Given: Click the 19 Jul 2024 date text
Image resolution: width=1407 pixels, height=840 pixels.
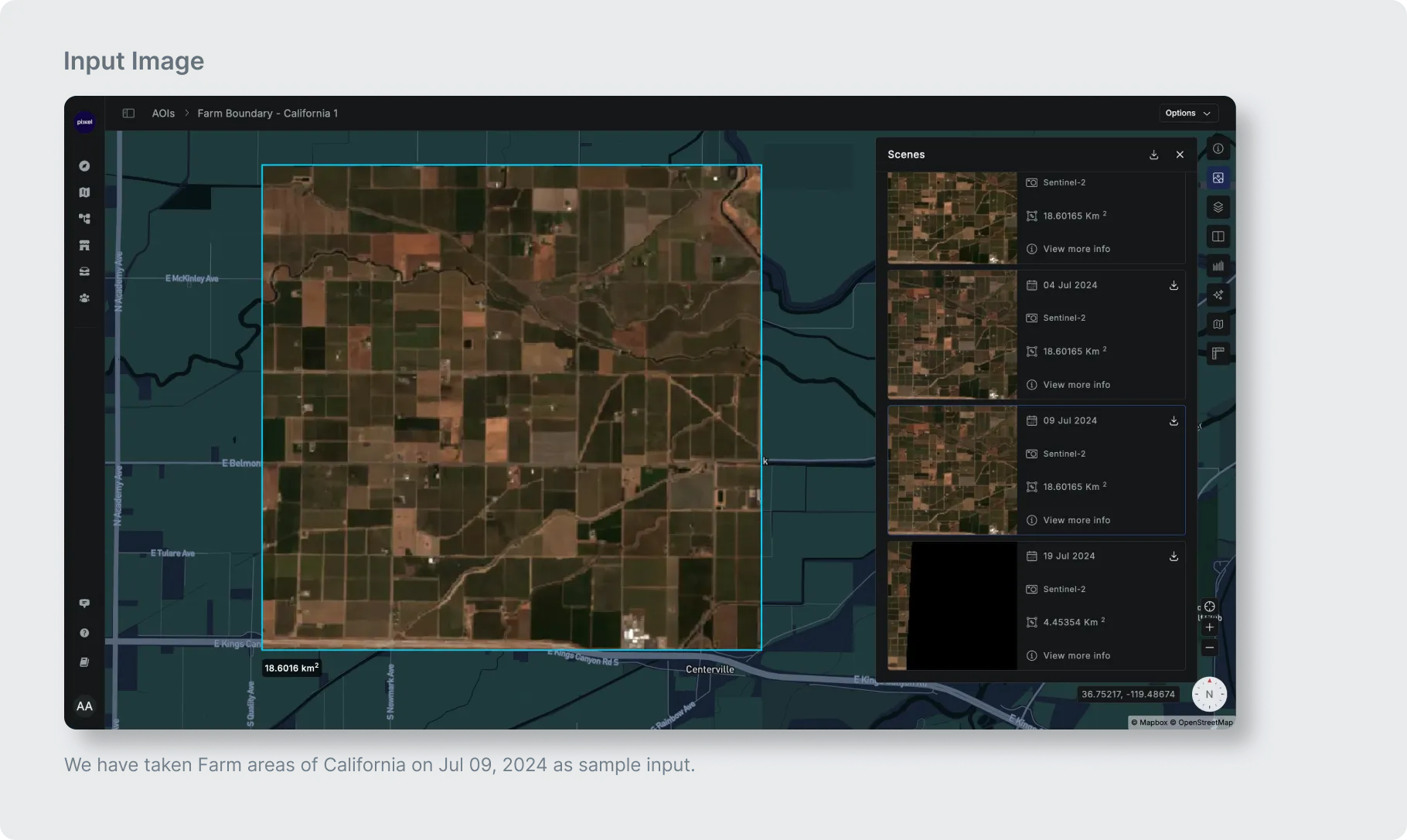Looking at the screenshot, I should [x=1069, y=556].
